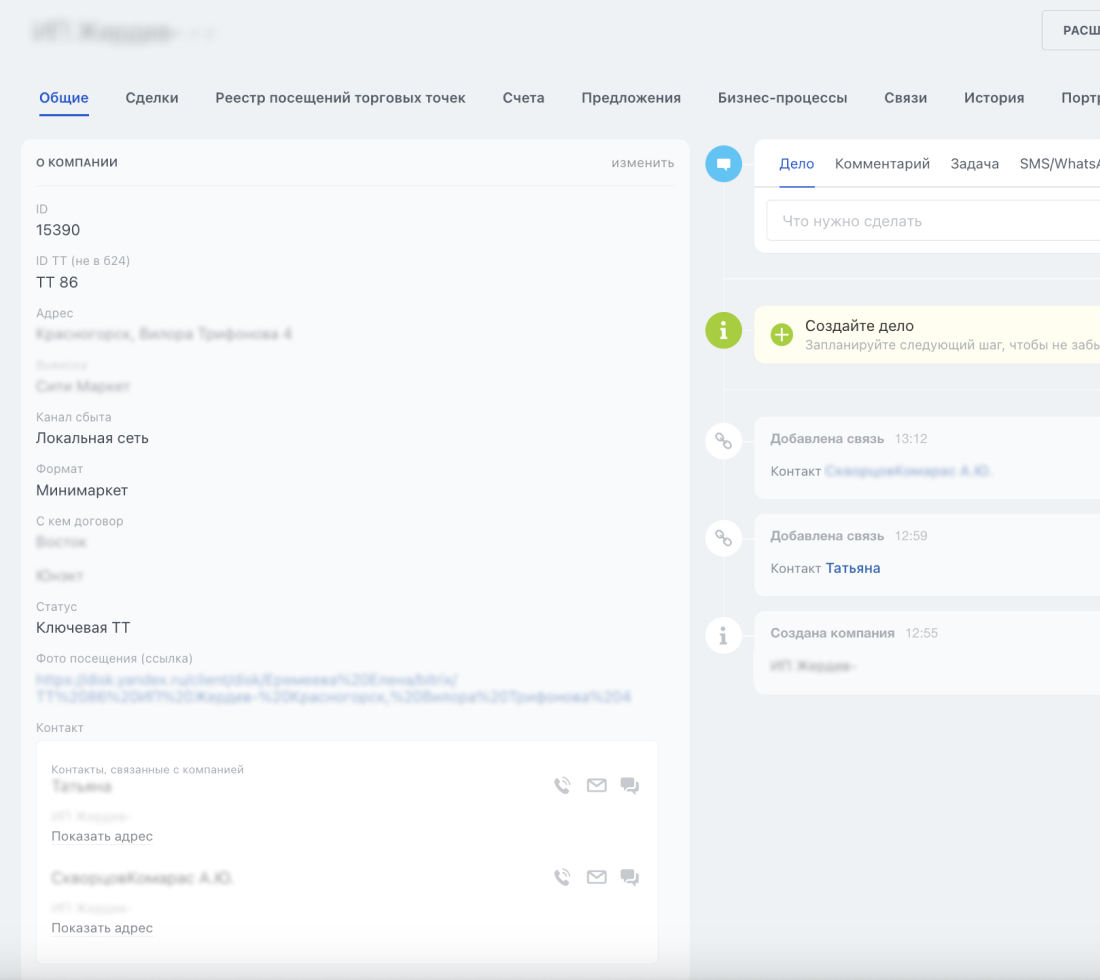Click green info icon in timeline
1100x980 pixels.
723,329
